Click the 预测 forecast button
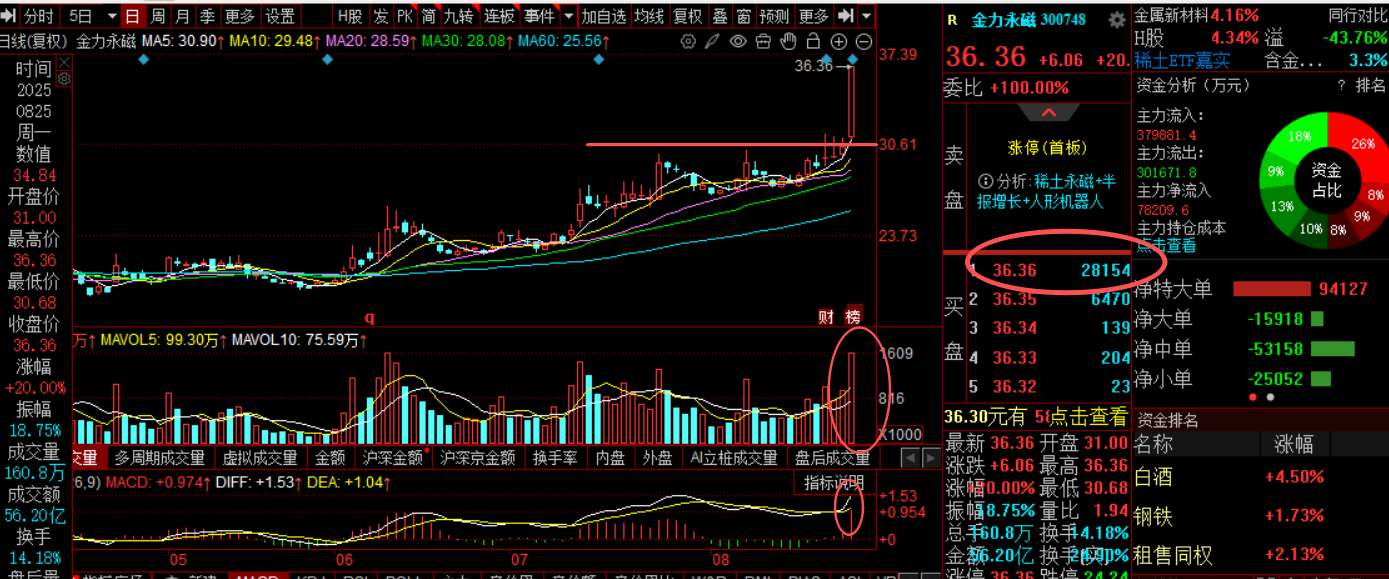This screenshot has height=579, width=1389. 774,16
